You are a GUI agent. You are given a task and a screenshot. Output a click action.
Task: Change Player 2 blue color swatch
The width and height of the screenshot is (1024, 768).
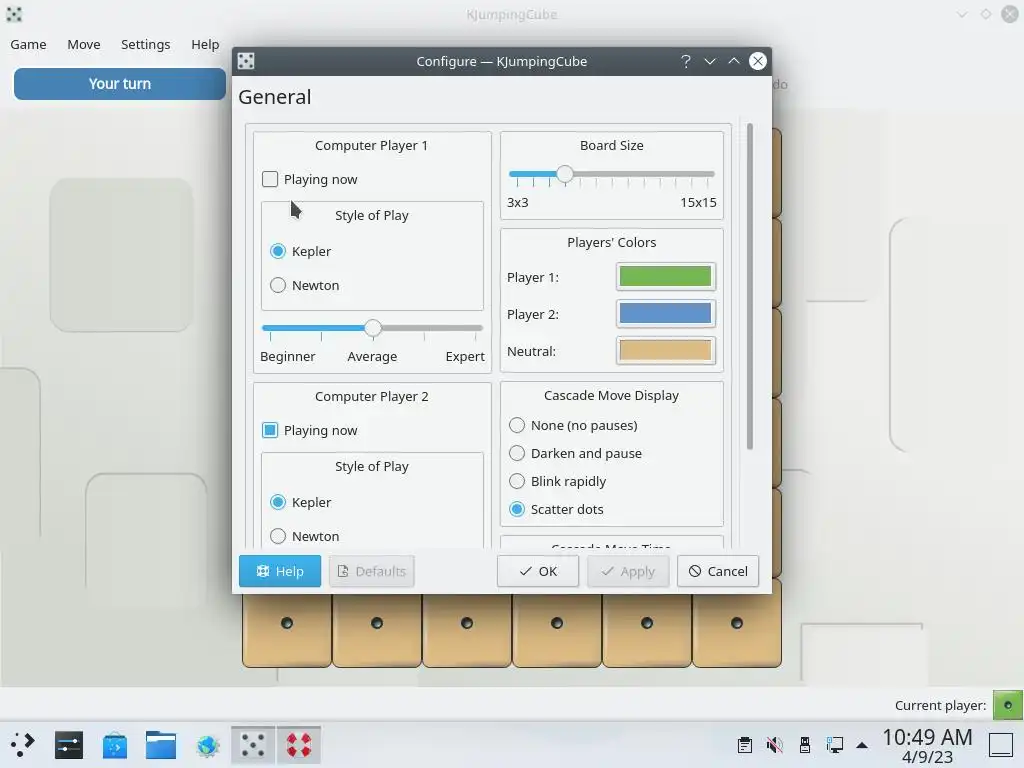(665, 313)
